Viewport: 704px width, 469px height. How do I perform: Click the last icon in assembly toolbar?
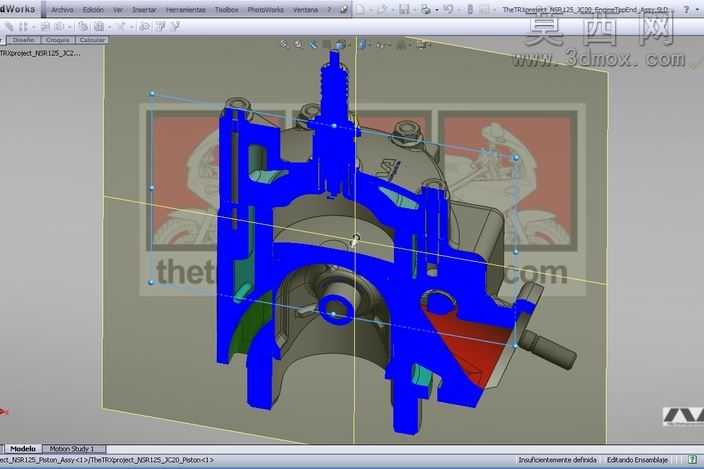[x=176, y=27]
